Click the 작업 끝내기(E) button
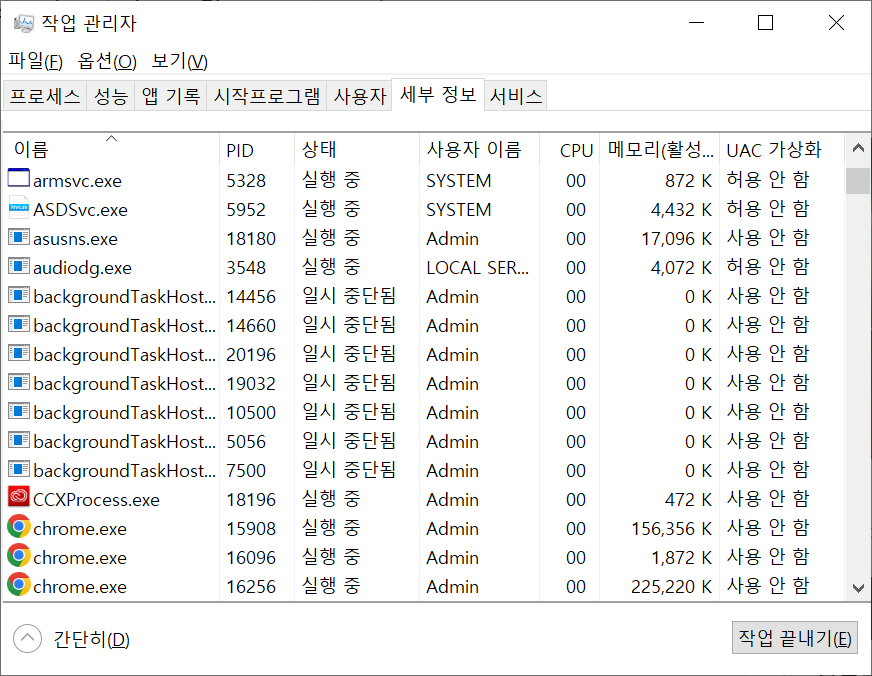Image resolution: width=872 pixels, height=676 pixels. click(795, 638)
